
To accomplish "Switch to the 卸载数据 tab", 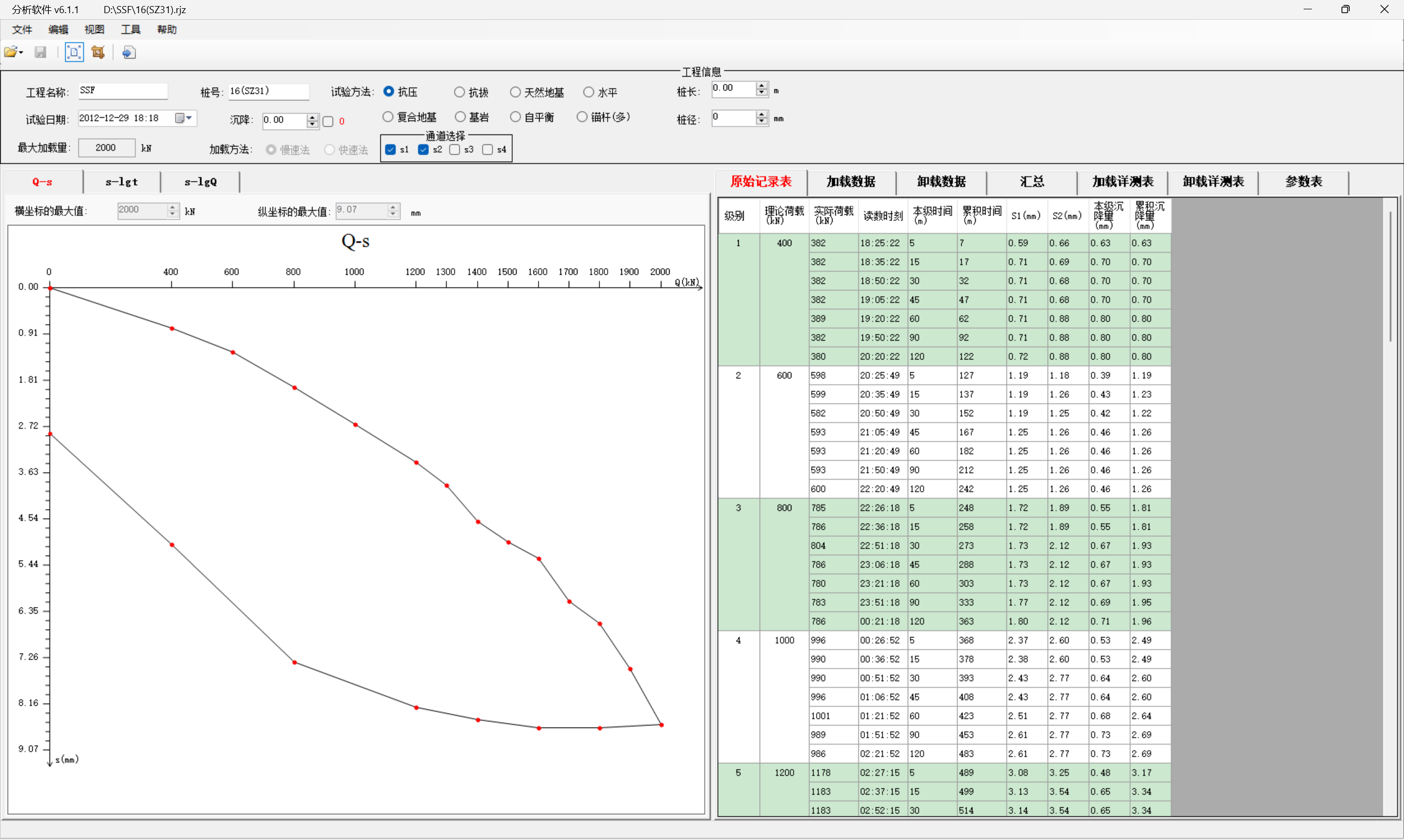I will point(941,181).
